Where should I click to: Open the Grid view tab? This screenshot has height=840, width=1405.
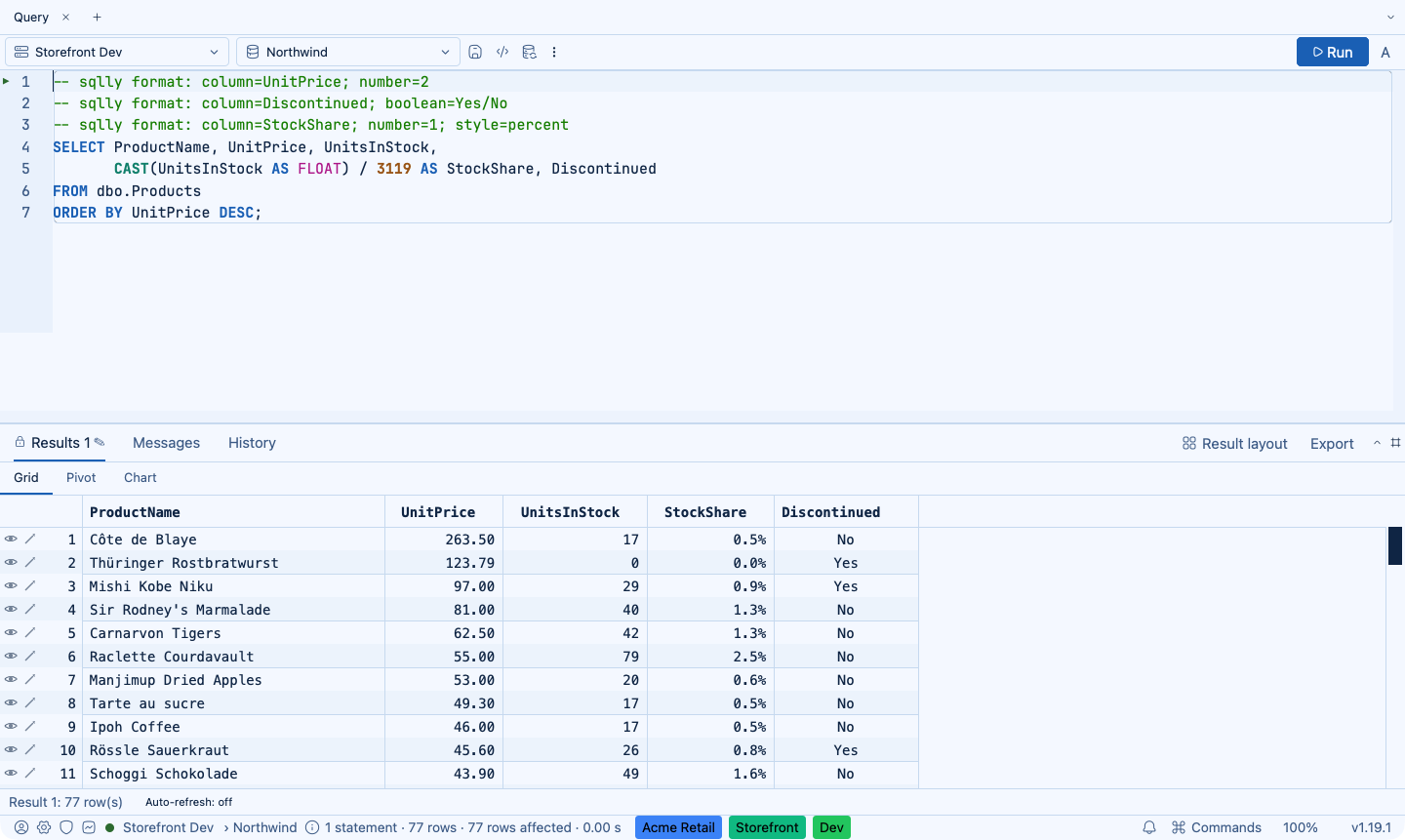(x=26, y=477)
